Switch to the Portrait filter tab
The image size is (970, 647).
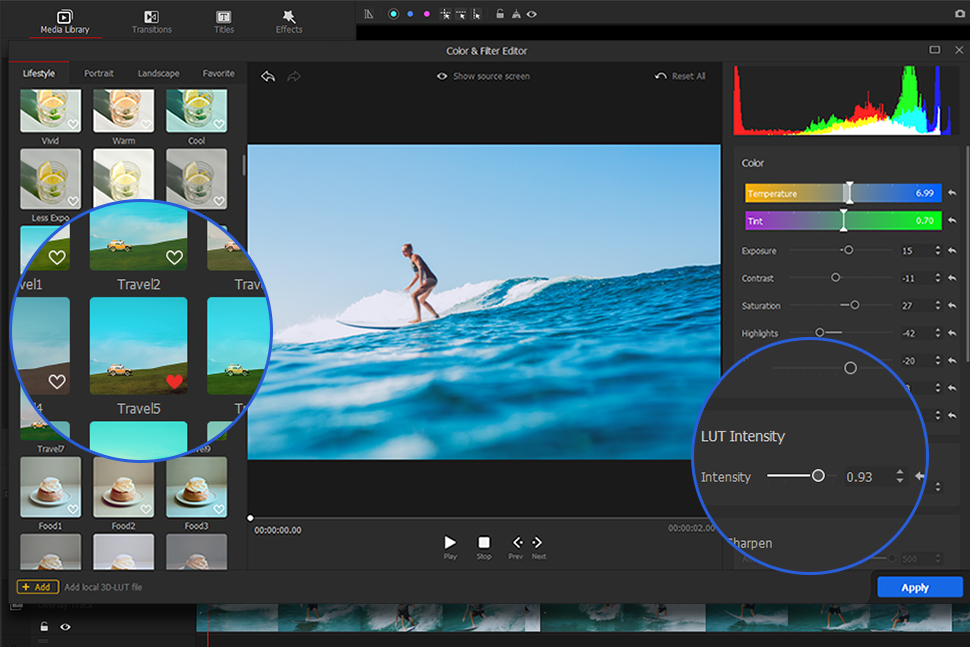click(98, 73)
